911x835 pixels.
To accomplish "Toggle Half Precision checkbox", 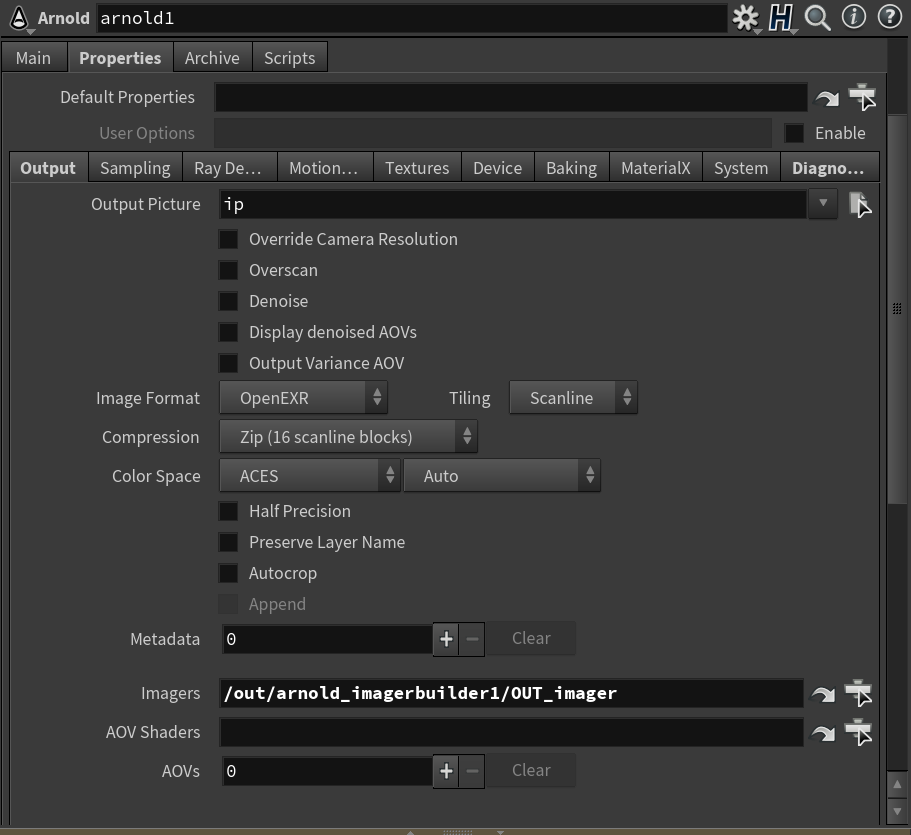I will 228,511.
